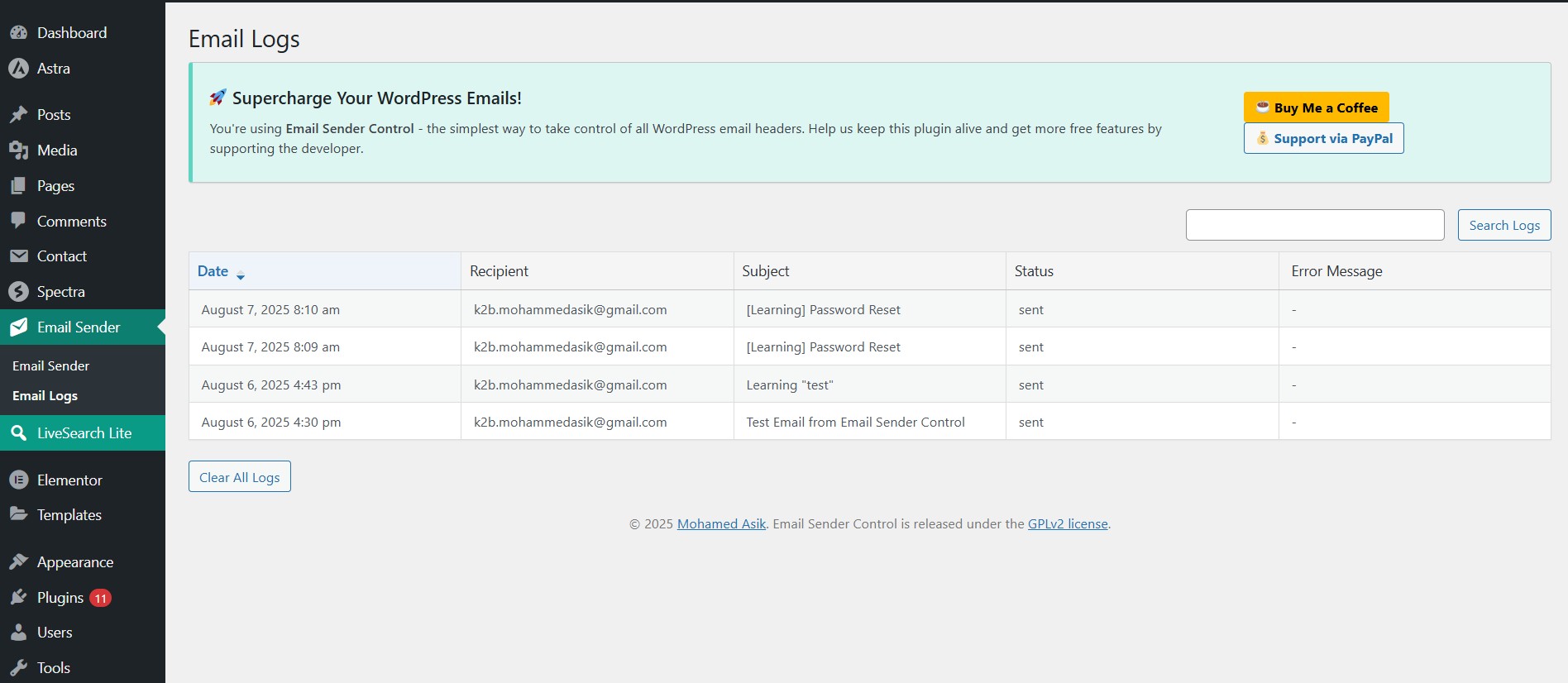Click the Astra logo icon
Screen dimensions: 1568x683
[x=18, y=69]
